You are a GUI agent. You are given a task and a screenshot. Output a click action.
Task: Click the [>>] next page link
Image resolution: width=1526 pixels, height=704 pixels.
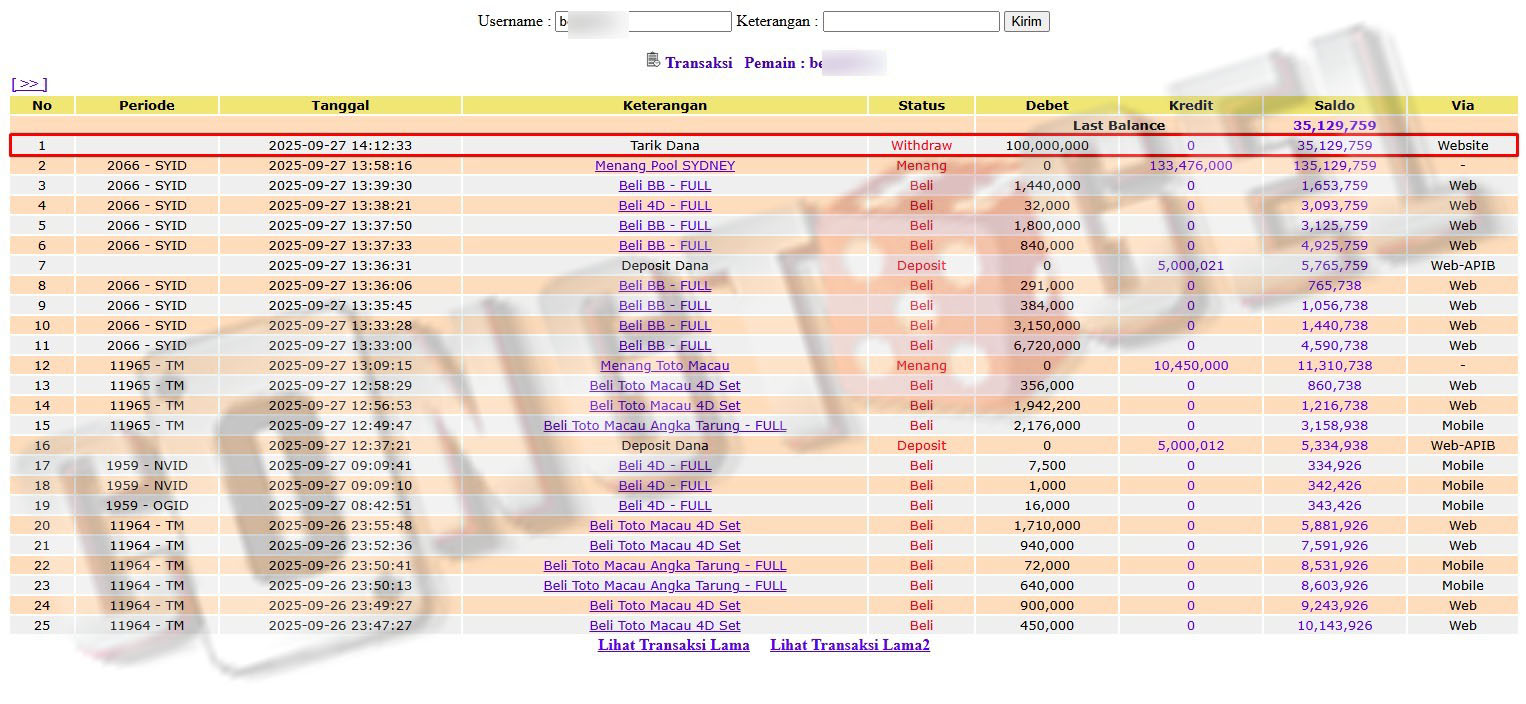point(29,84)
